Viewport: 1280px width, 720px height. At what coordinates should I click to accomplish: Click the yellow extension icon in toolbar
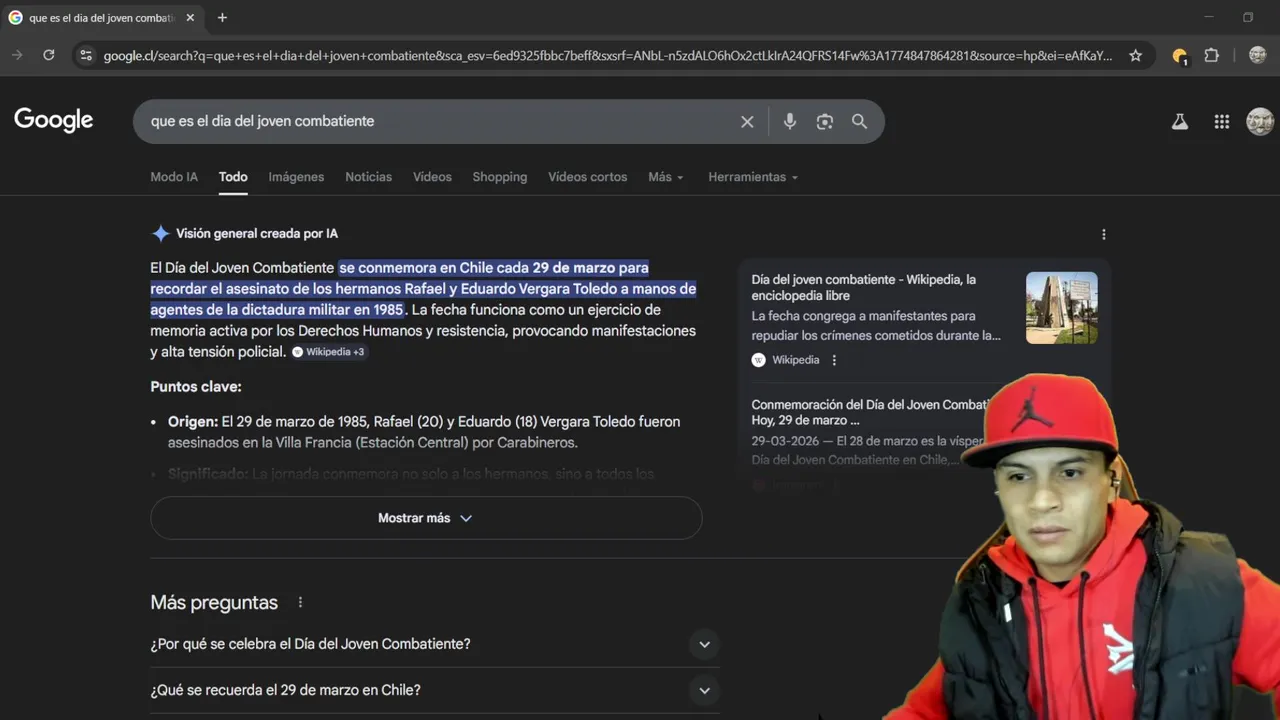1180,56
